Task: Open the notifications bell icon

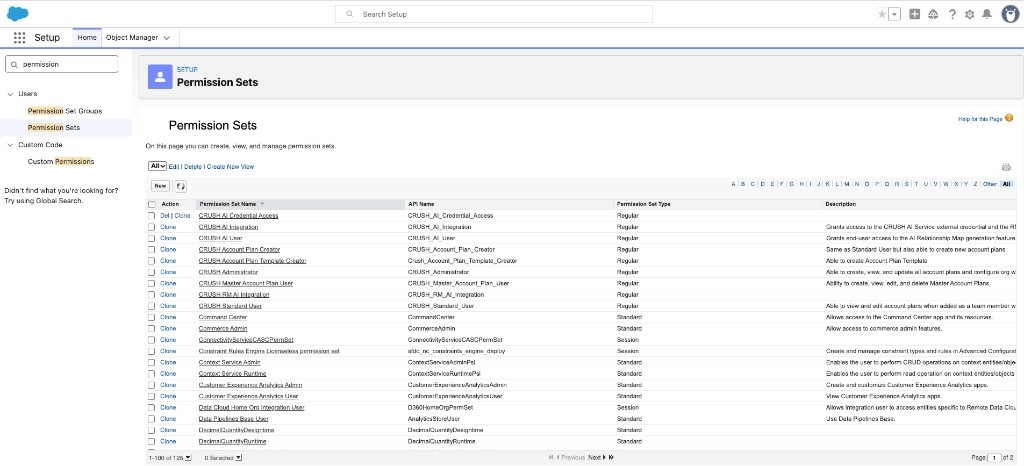Action: tap(987, 14)
